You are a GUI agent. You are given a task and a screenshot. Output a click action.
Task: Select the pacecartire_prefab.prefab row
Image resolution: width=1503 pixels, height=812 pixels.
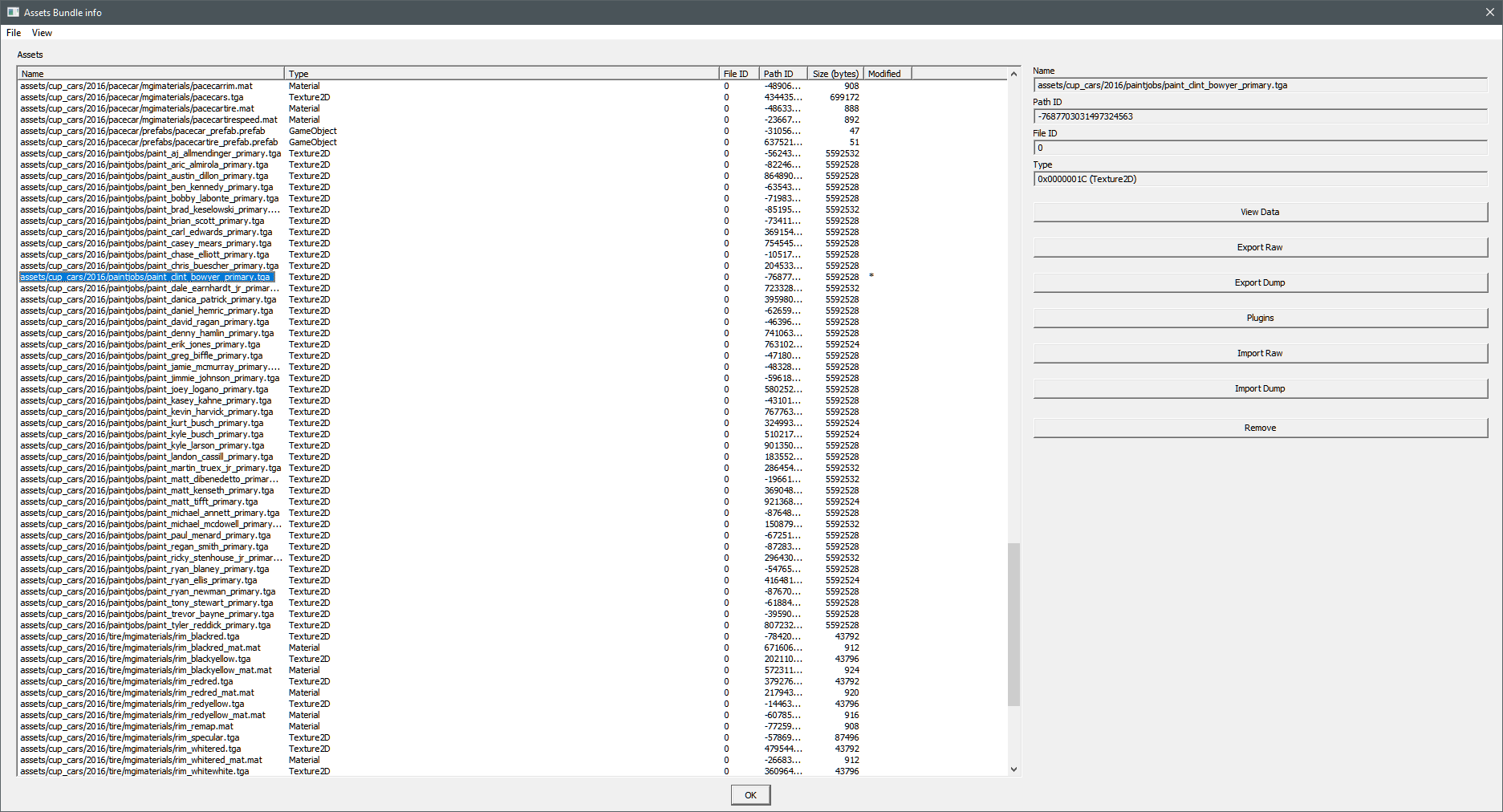point(512,142)
